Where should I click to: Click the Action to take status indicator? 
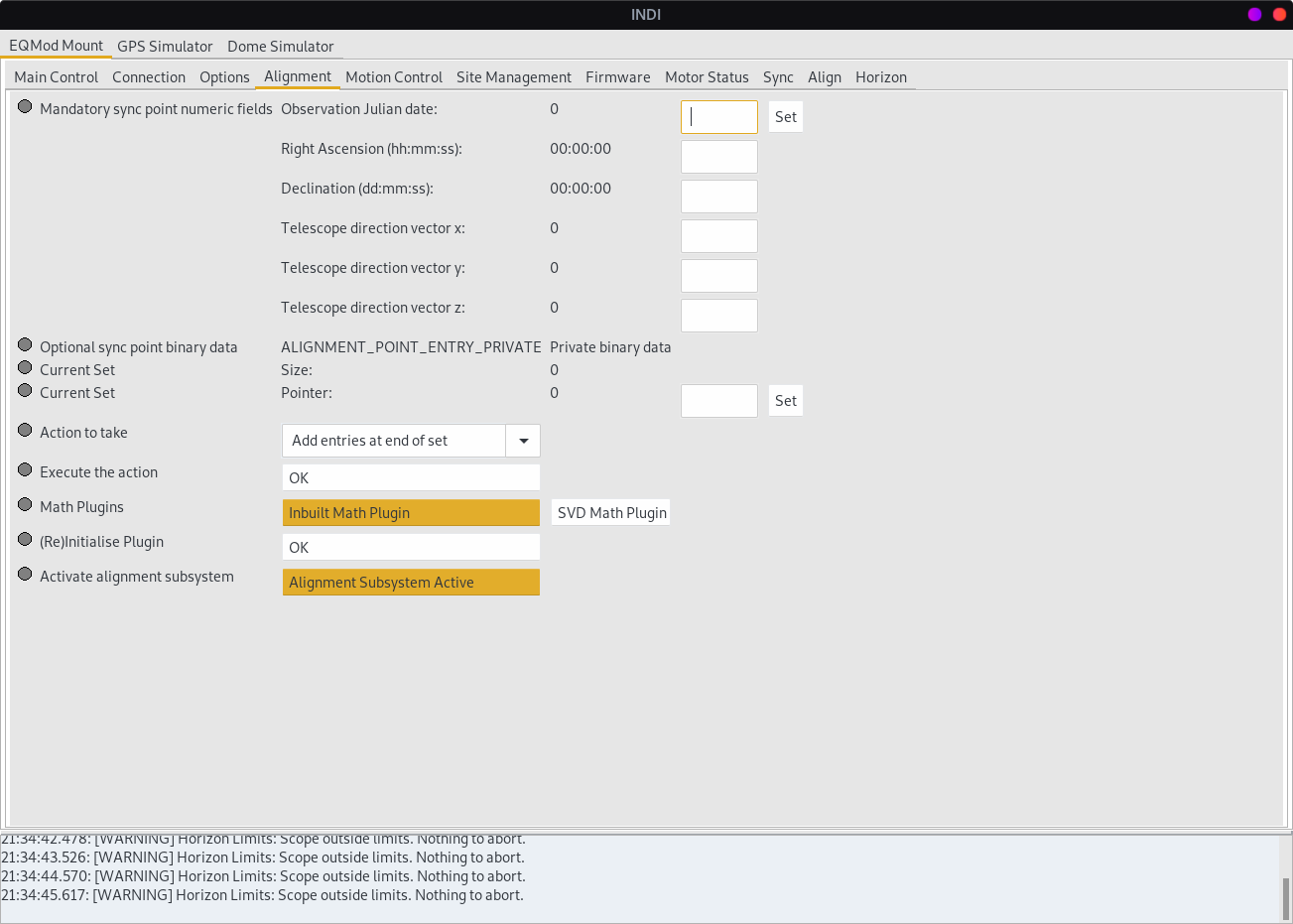point(25,430)
